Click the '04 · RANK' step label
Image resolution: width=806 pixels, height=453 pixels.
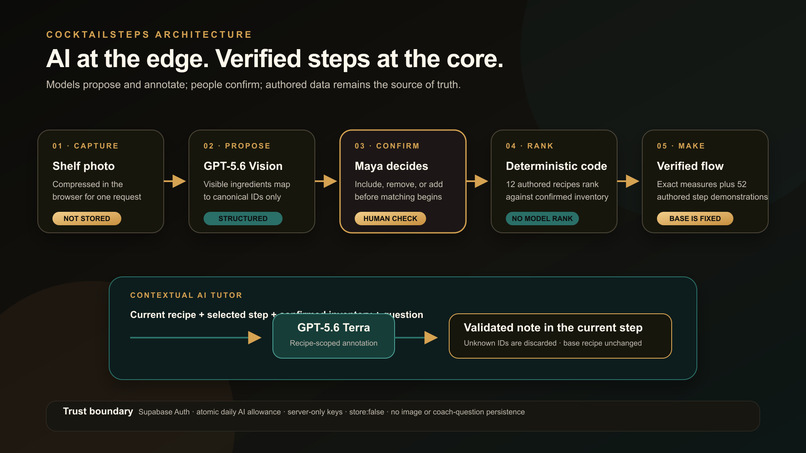coord(529,146)
